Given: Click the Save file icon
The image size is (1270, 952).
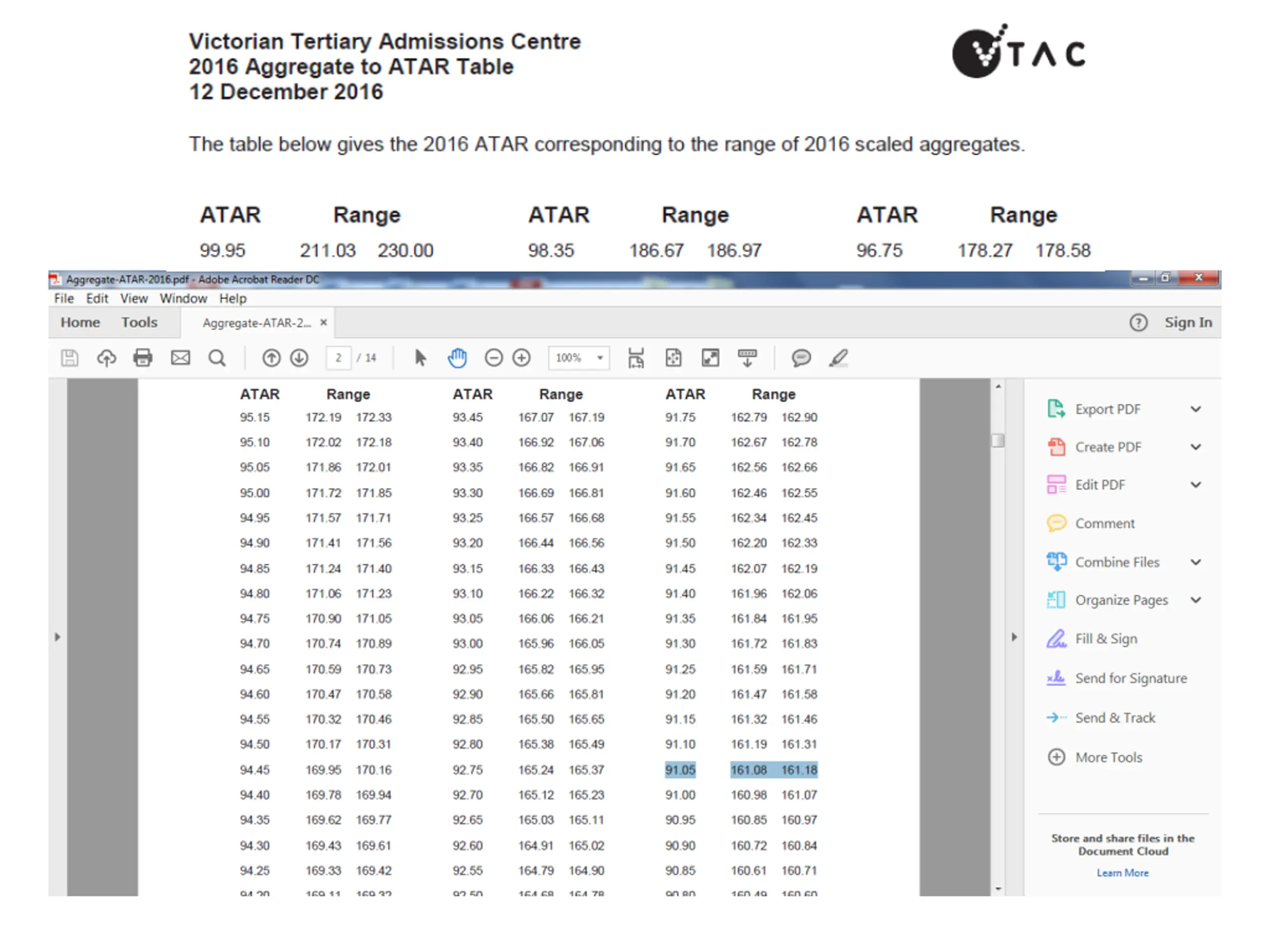Looking at the screenshot, I should pos(69,358).
